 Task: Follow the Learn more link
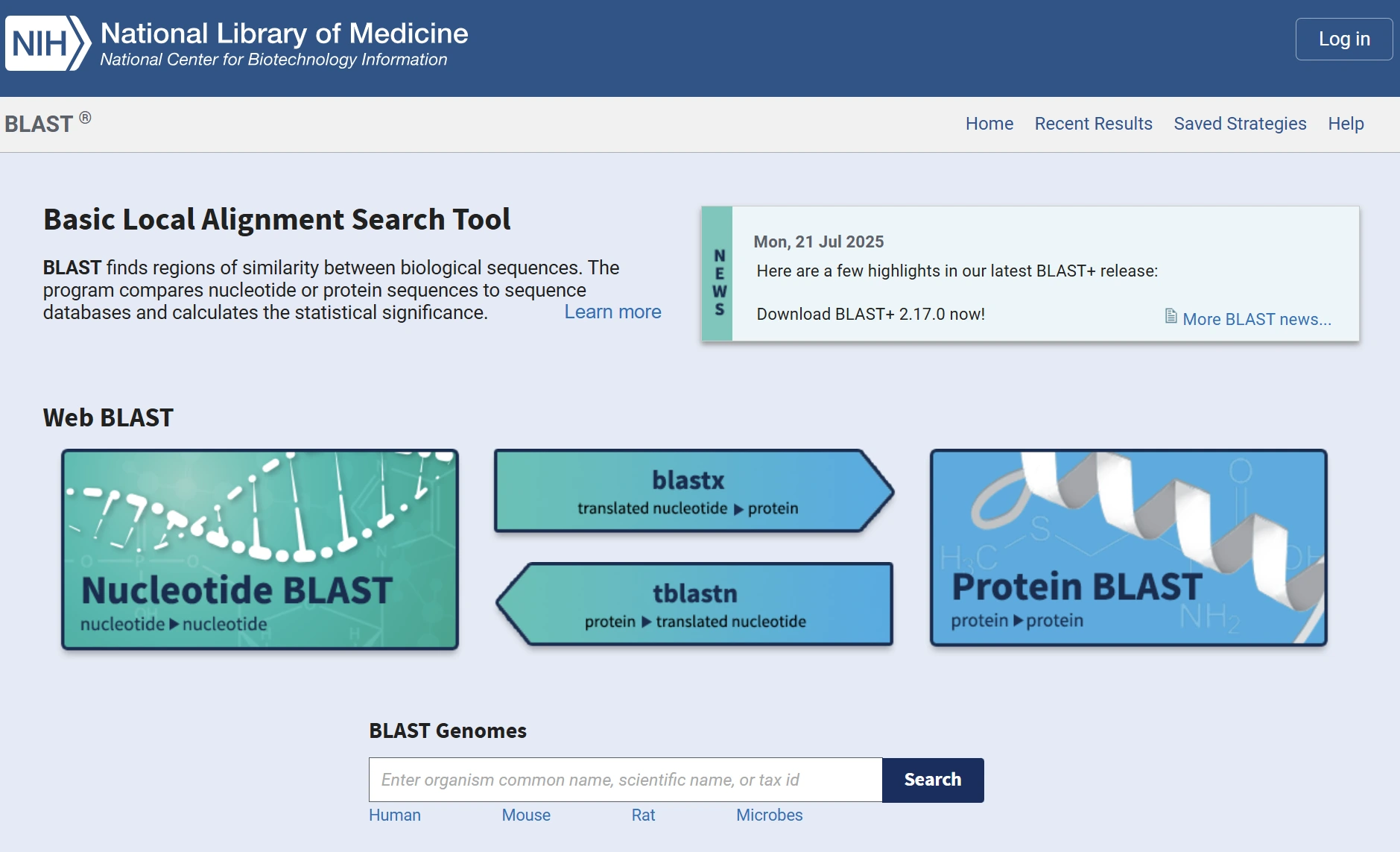pos(612,312)
